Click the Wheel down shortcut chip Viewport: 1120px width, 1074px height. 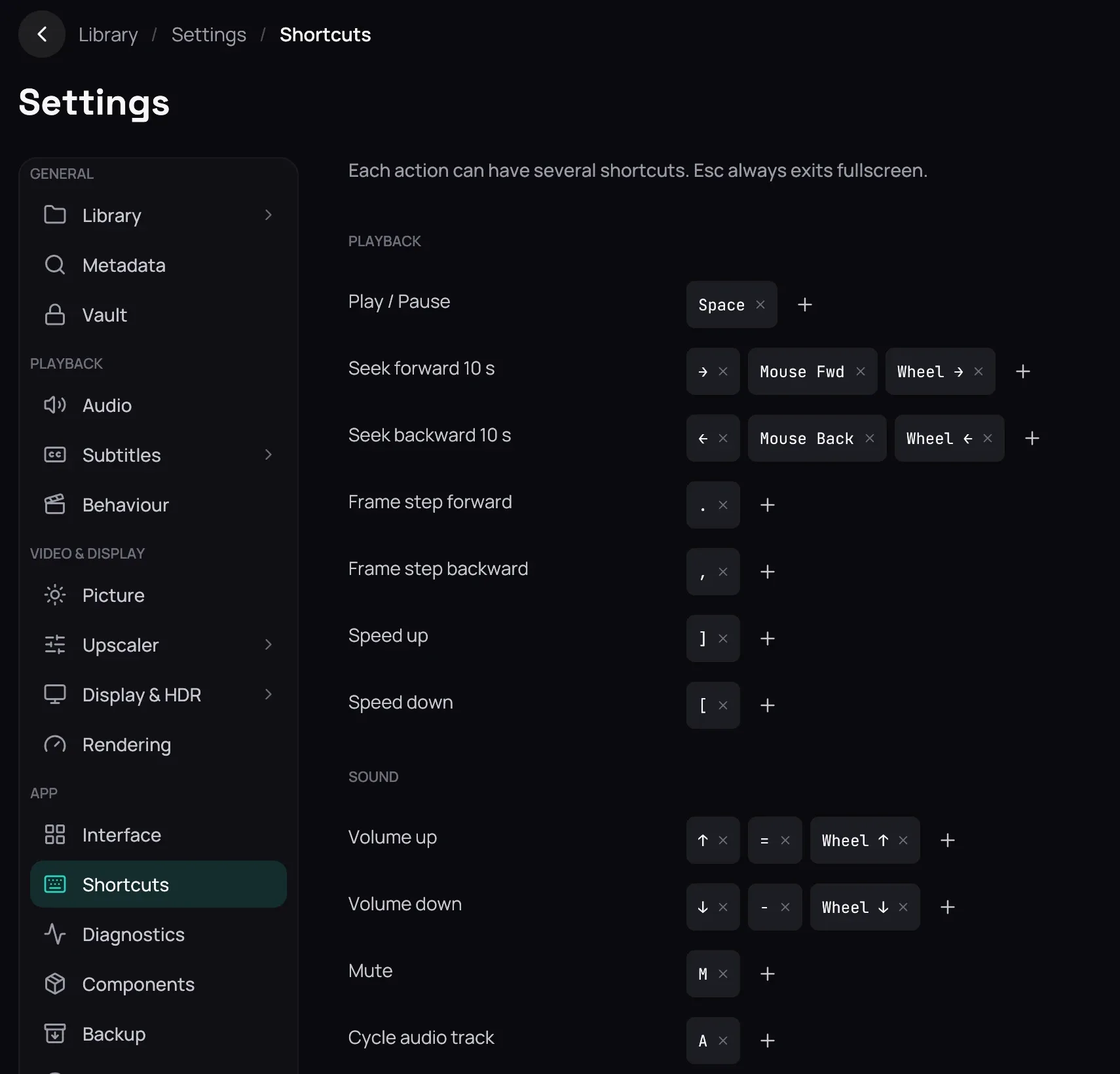click(865, 907)
